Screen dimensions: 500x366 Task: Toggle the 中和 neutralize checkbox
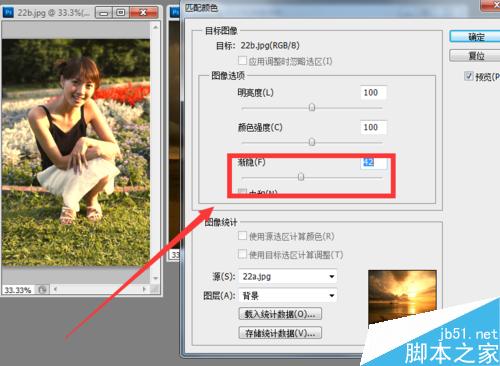(x=242, y=191)
